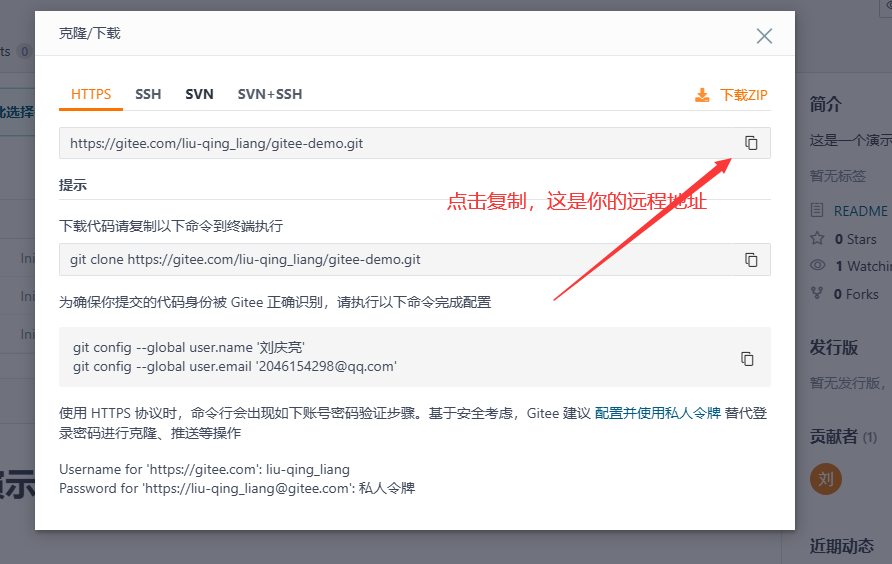
Task: Click the Username for gitee.com line
Action: [204, 470]
